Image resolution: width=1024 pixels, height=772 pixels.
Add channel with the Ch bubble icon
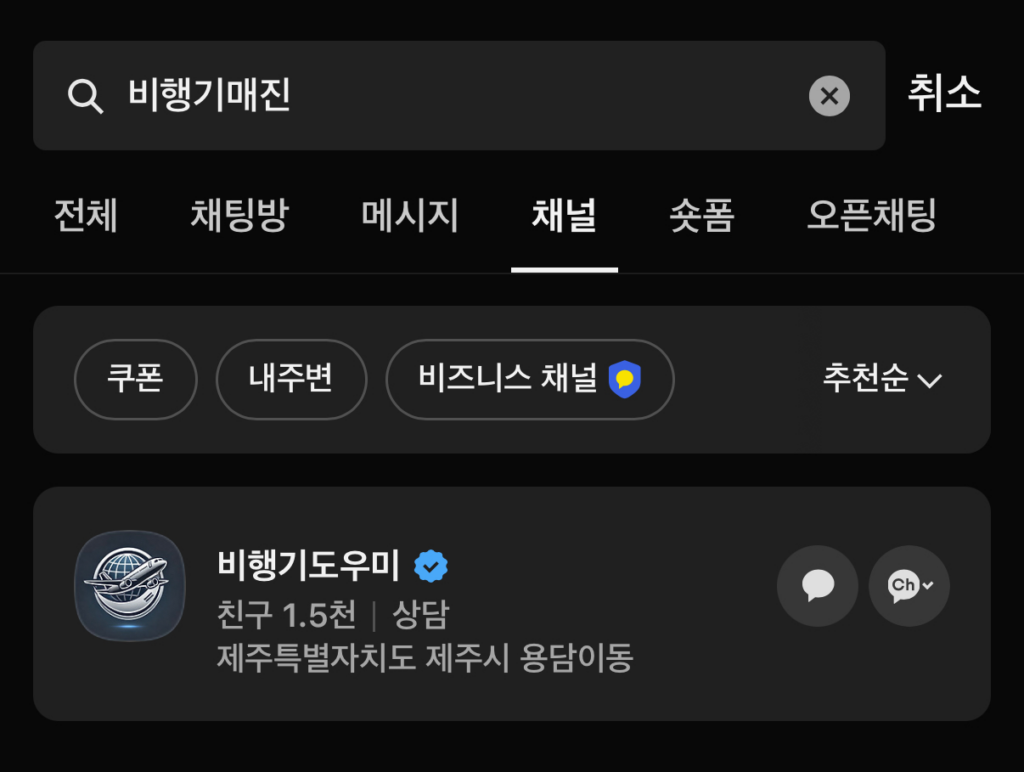click(909, 586)
